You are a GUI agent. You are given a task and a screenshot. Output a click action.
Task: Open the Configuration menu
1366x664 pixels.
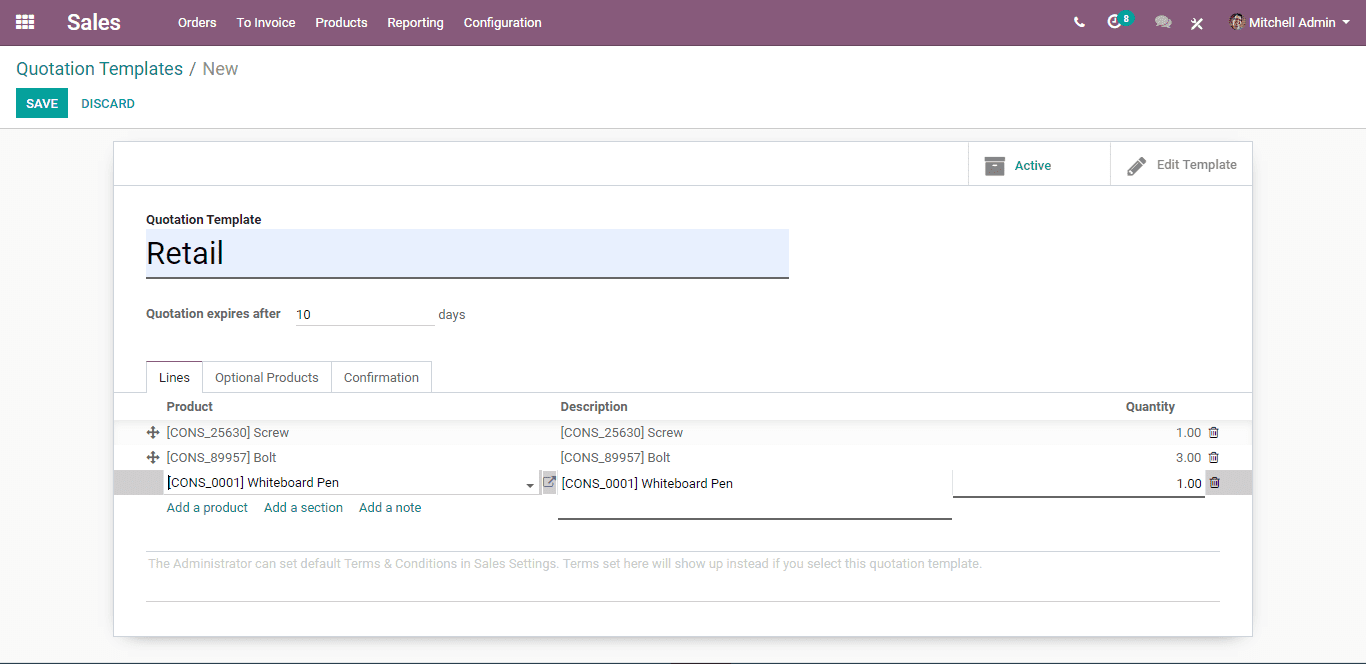point(503,22)
